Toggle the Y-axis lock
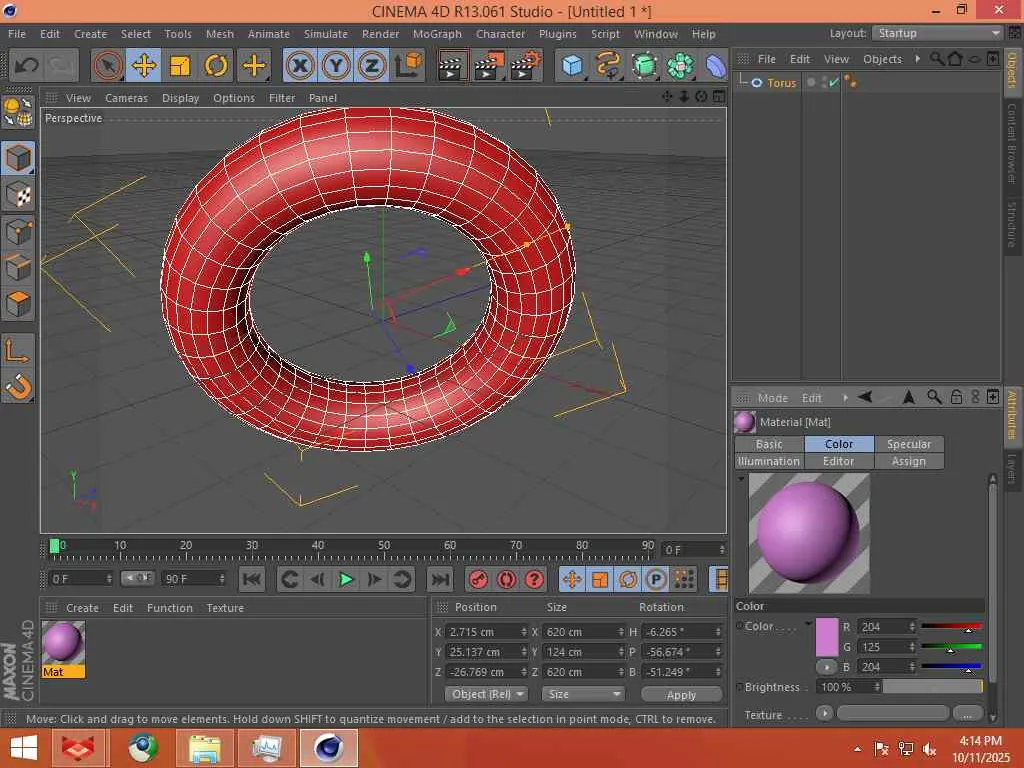The height and width of the screenshot is (768, 1024). (x=336, y=66)
